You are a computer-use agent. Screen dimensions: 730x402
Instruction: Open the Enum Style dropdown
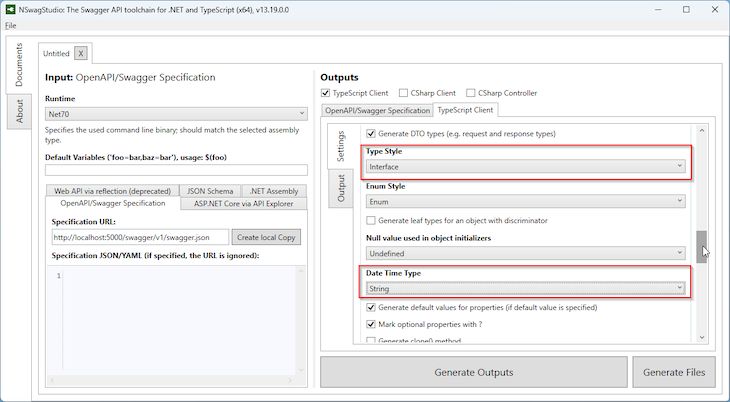[526, 201]
